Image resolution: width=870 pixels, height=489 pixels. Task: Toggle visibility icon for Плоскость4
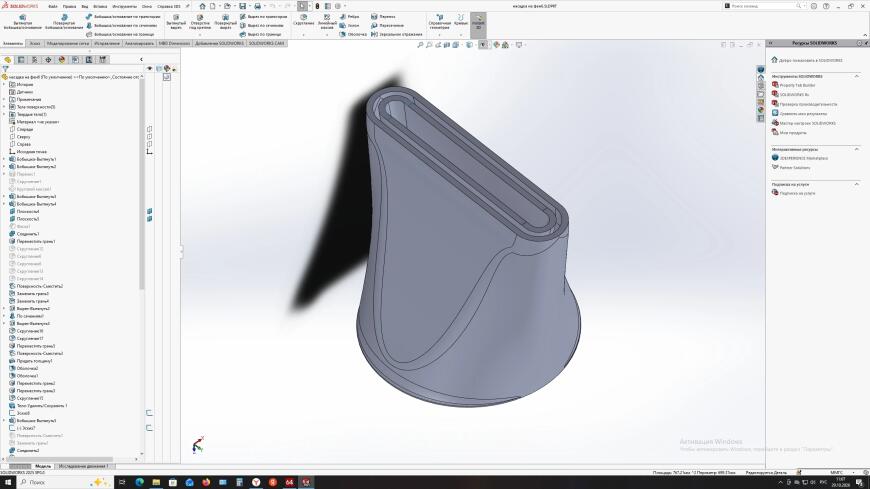[149, 211]
